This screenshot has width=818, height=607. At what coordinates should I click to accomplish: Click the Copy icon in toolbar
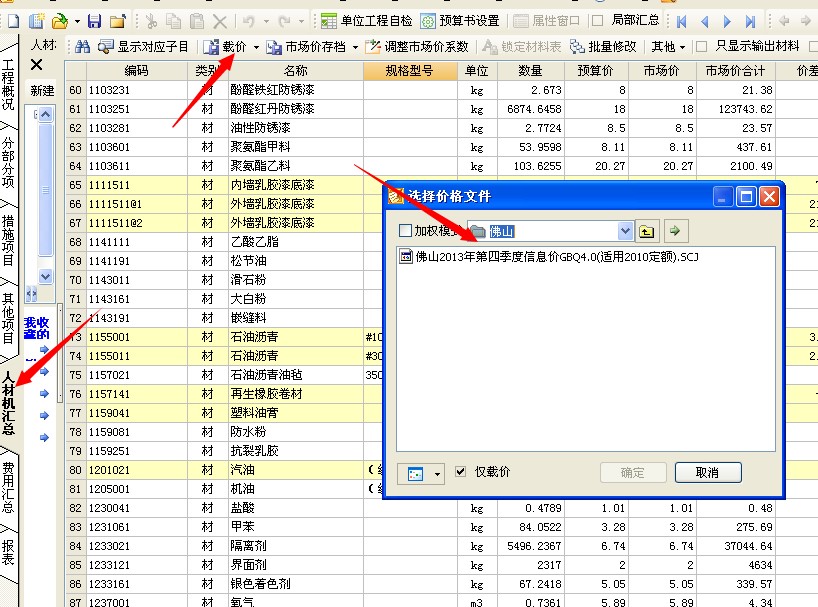(x=173, y=21)
